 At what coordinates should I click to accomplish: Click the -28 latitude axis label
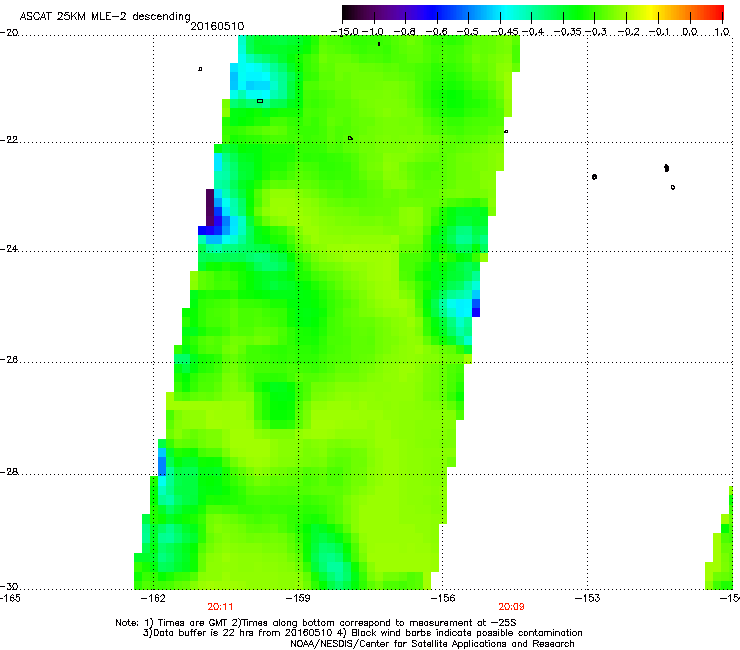9,472
